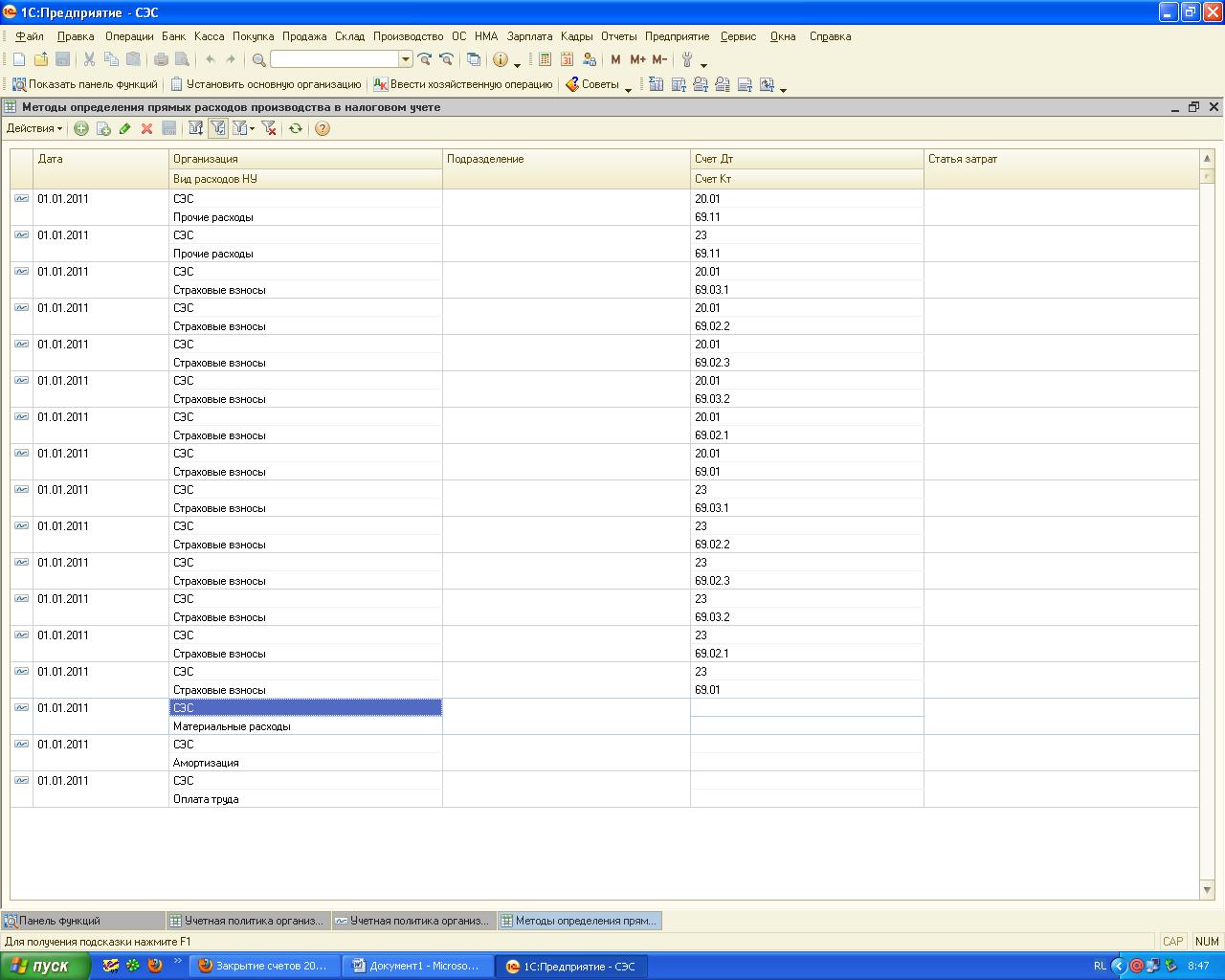1225x980 pixels.
Task: Switch to the Панель функций tab
Action: [x=59, y=921]
